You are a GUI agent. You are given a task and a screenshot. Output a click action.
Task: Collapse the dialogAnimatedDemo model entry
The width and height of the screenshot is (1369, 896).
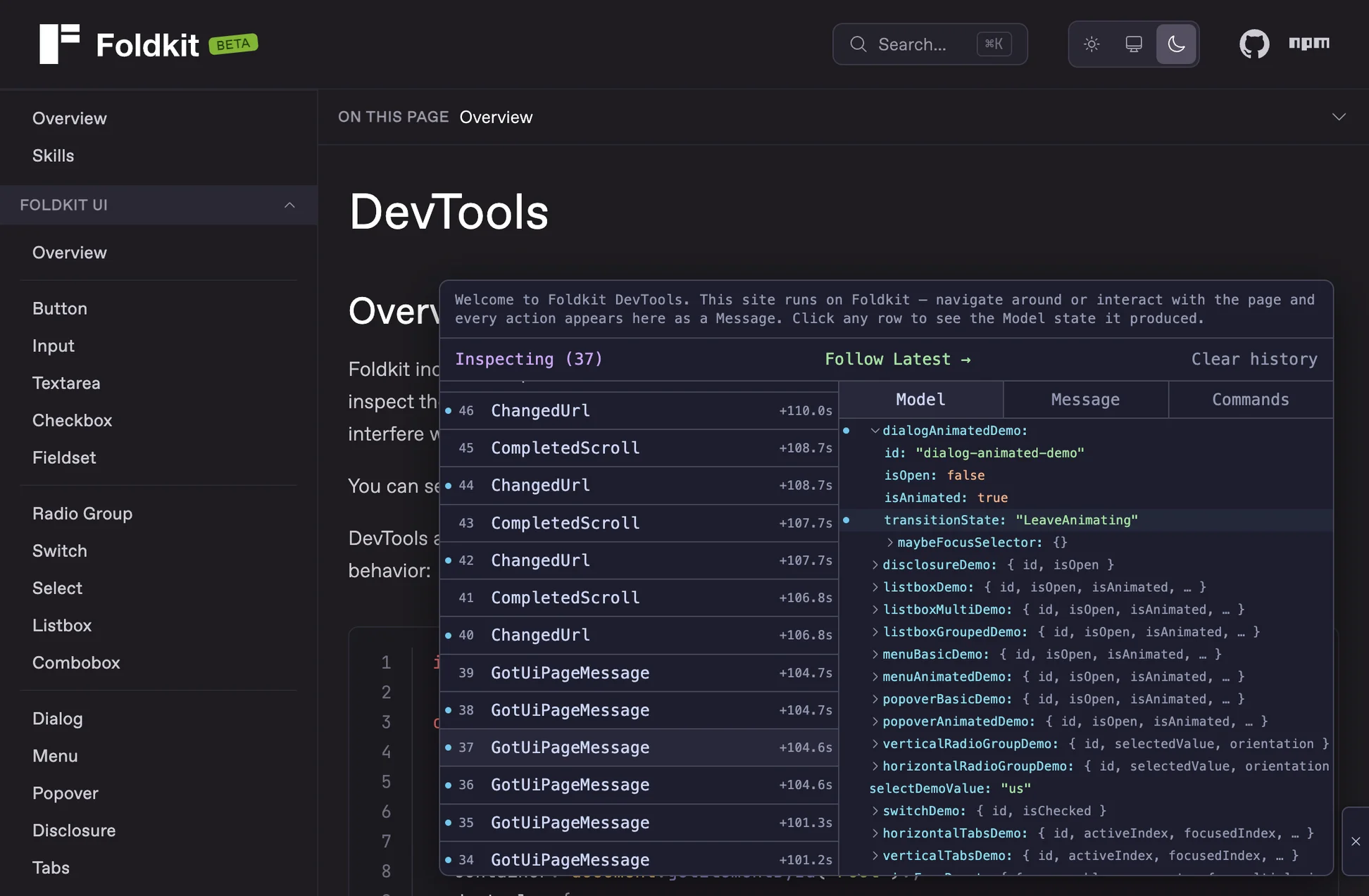pos(875,430)
